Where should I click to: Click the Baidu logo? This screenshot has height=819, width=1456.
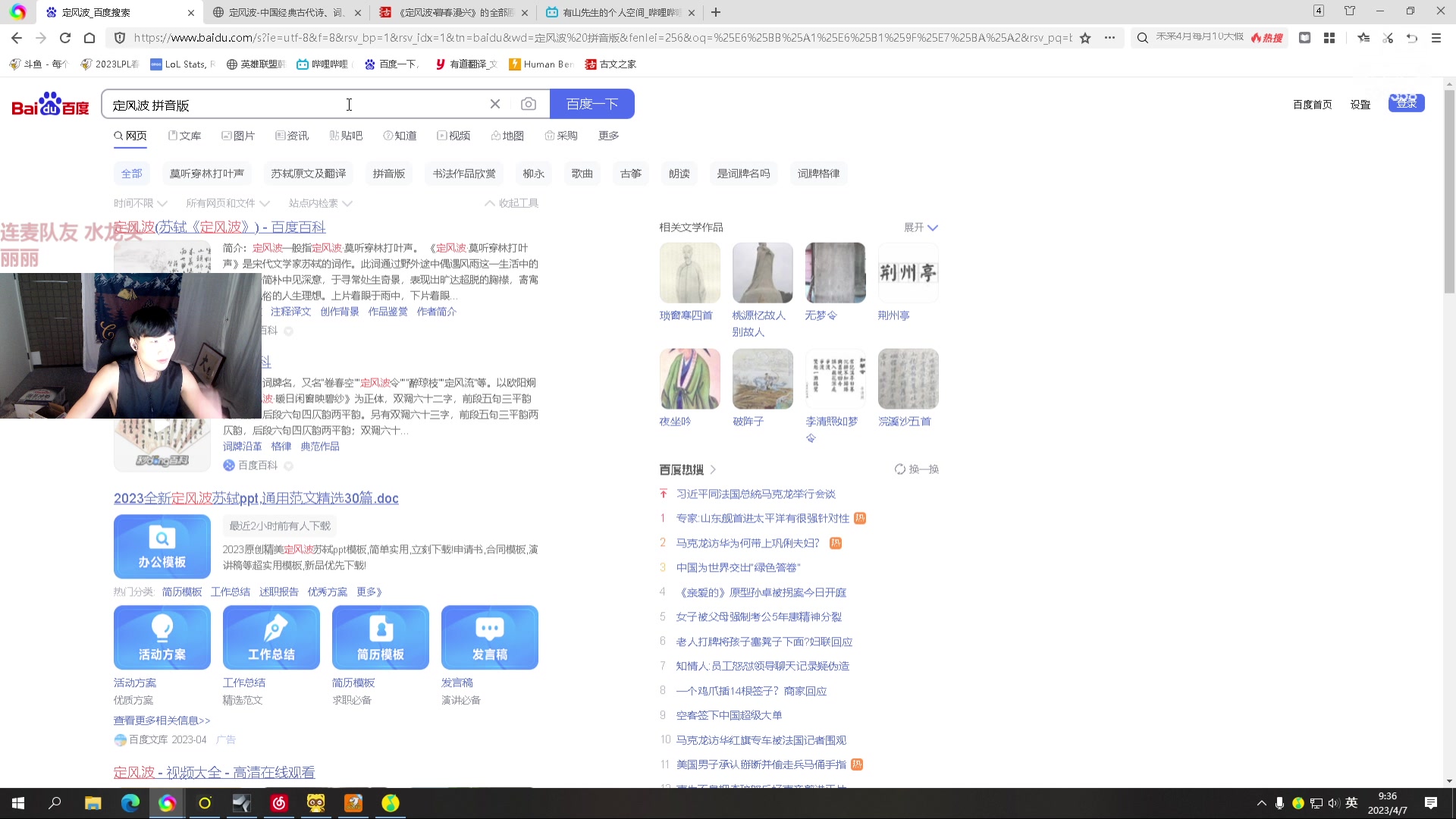pyautogui.click(x=50, y=104)
